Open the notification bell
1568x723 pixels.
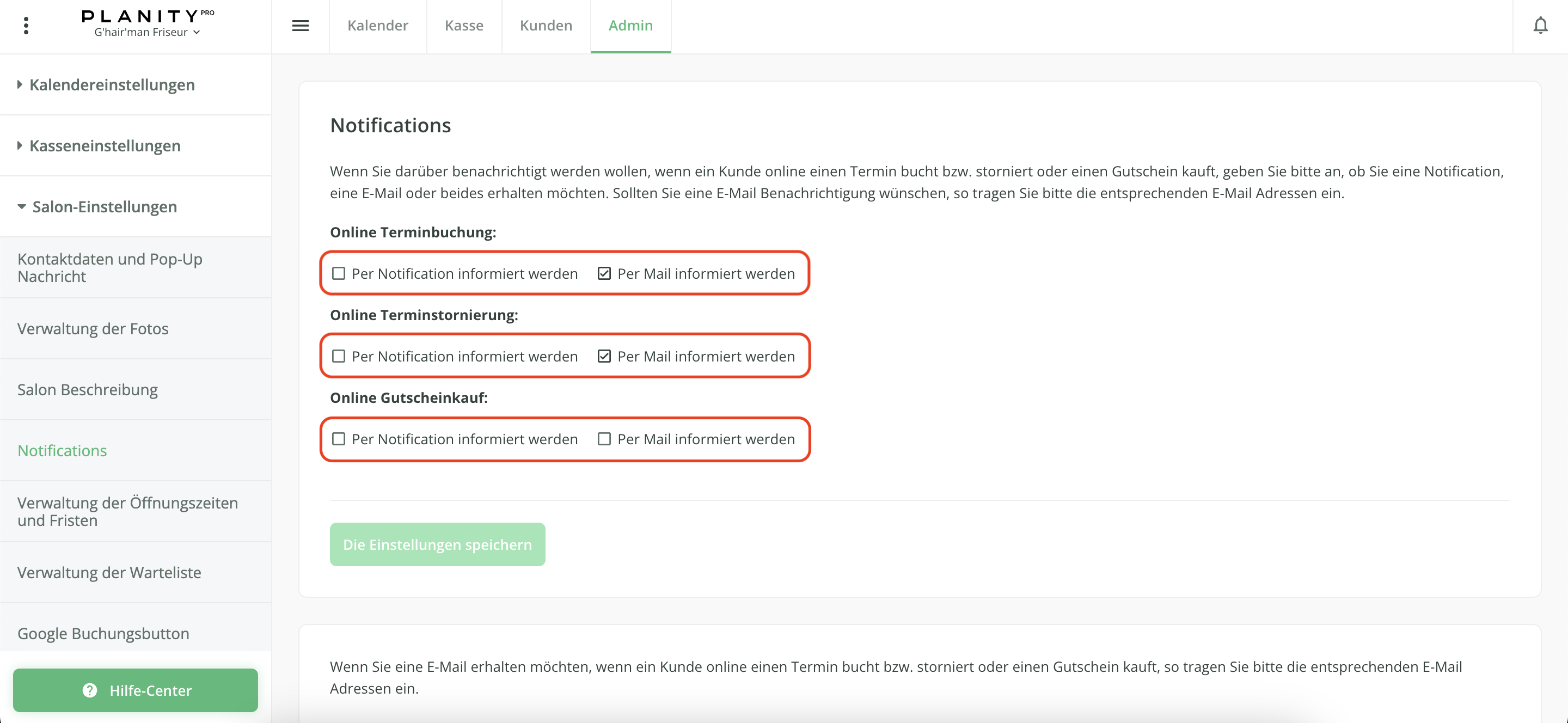pos(1540,26)
